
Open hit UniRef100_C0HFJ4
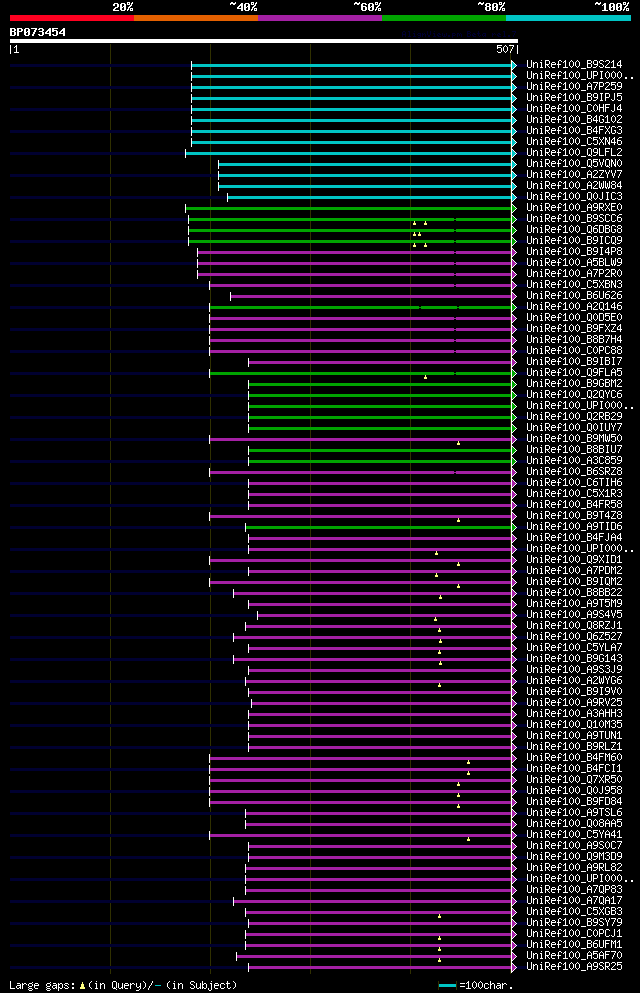574,108
